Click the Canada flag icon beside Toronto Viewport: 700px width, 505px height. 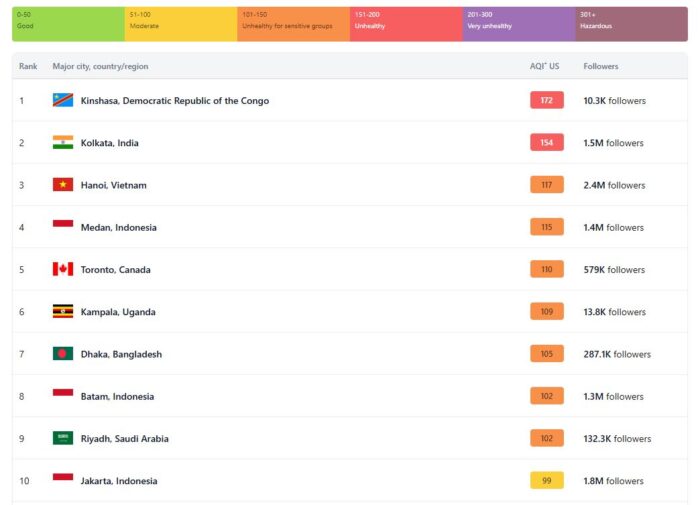coord(63,269)
